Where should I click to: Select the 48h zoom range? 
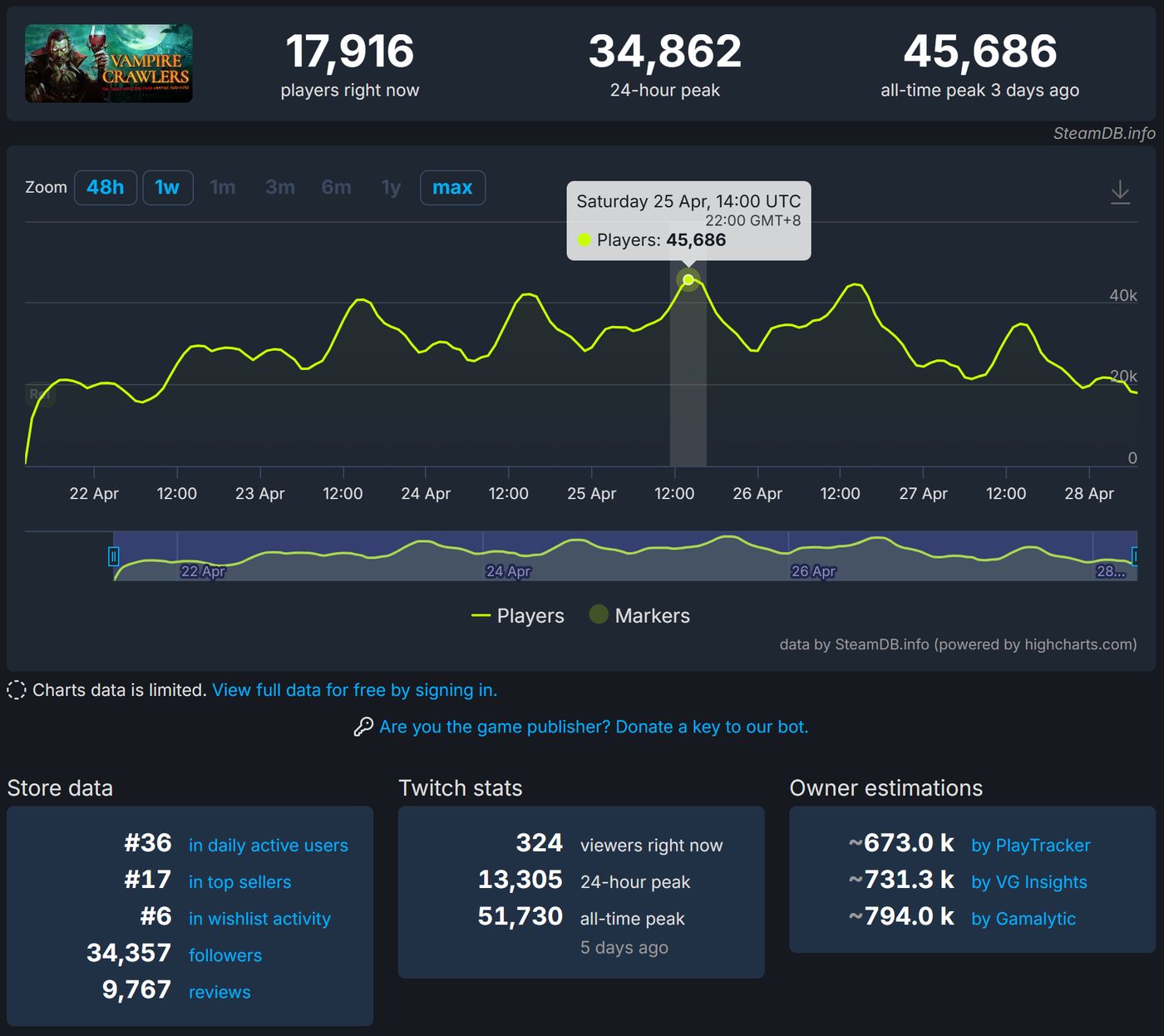point(106,188)
